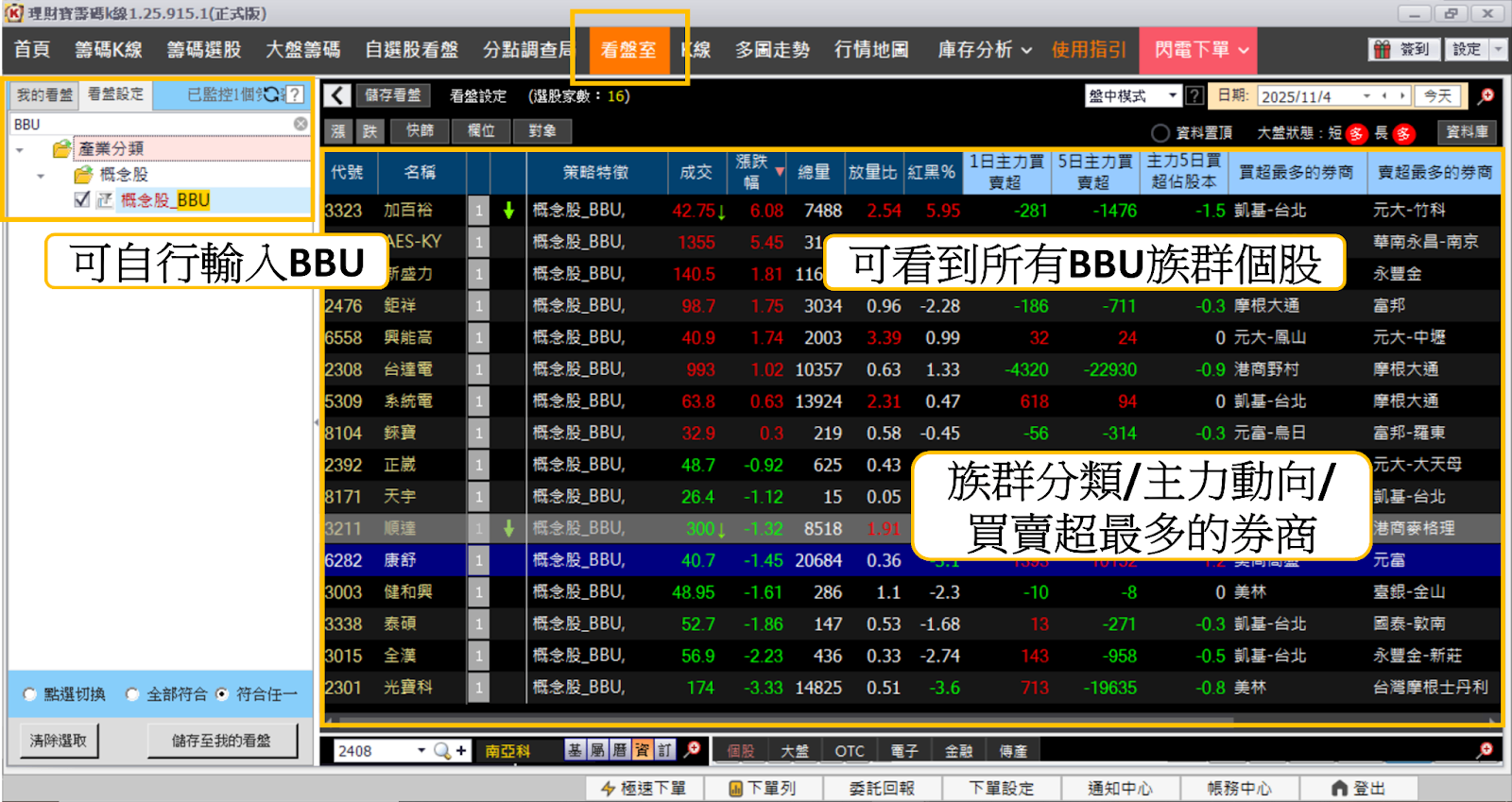Open help question mark in left panel
This screenshot has height=802, width=1512.
295,94
